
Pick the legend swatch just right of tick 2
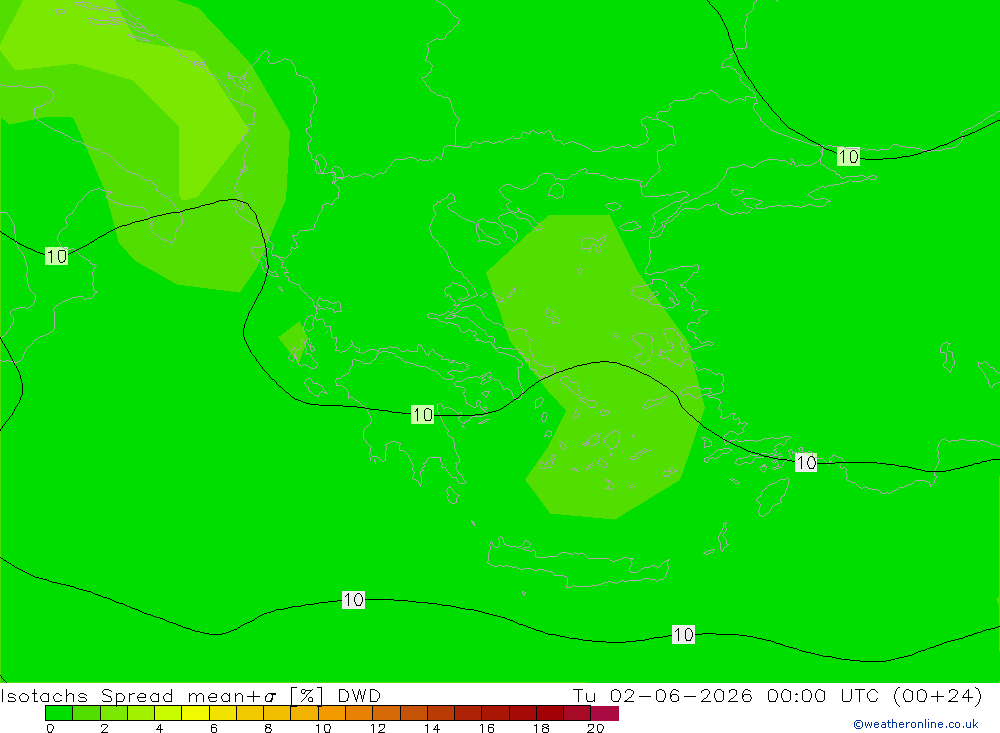(x=114, y=713)
